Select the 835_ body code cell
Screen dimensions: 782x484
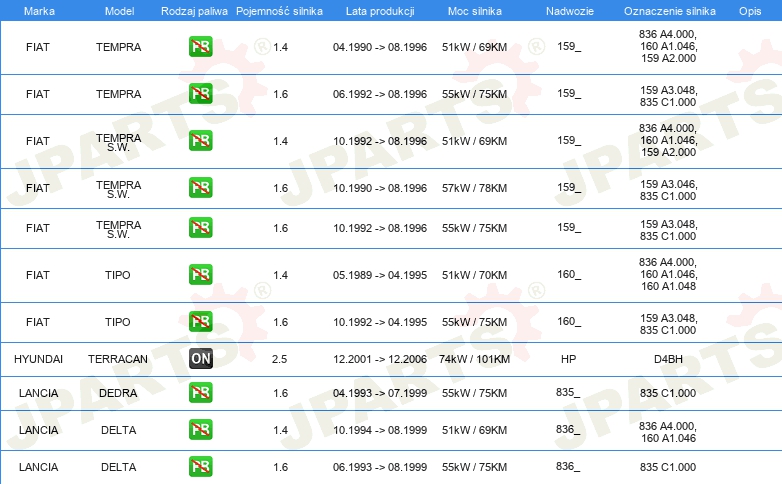point(568,393)
